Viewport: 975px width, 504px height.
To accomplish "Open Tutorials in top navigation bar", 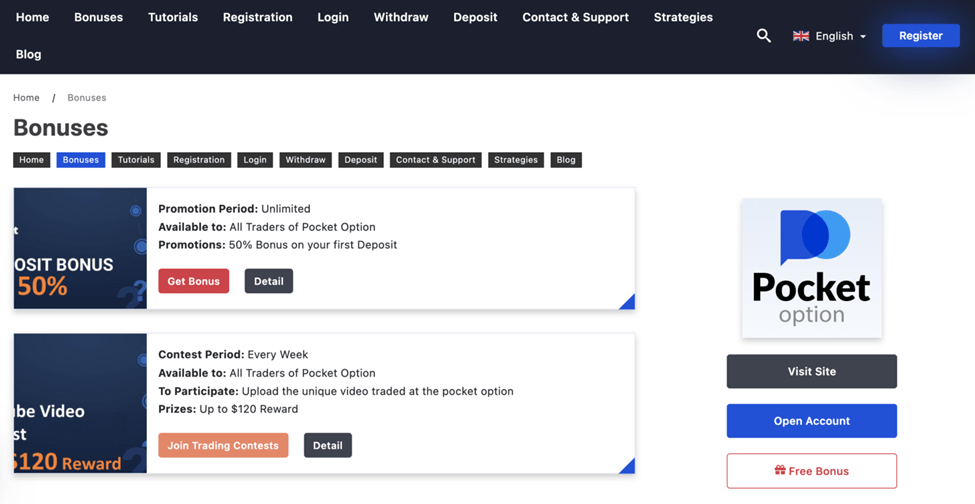I will coord(173,17).
